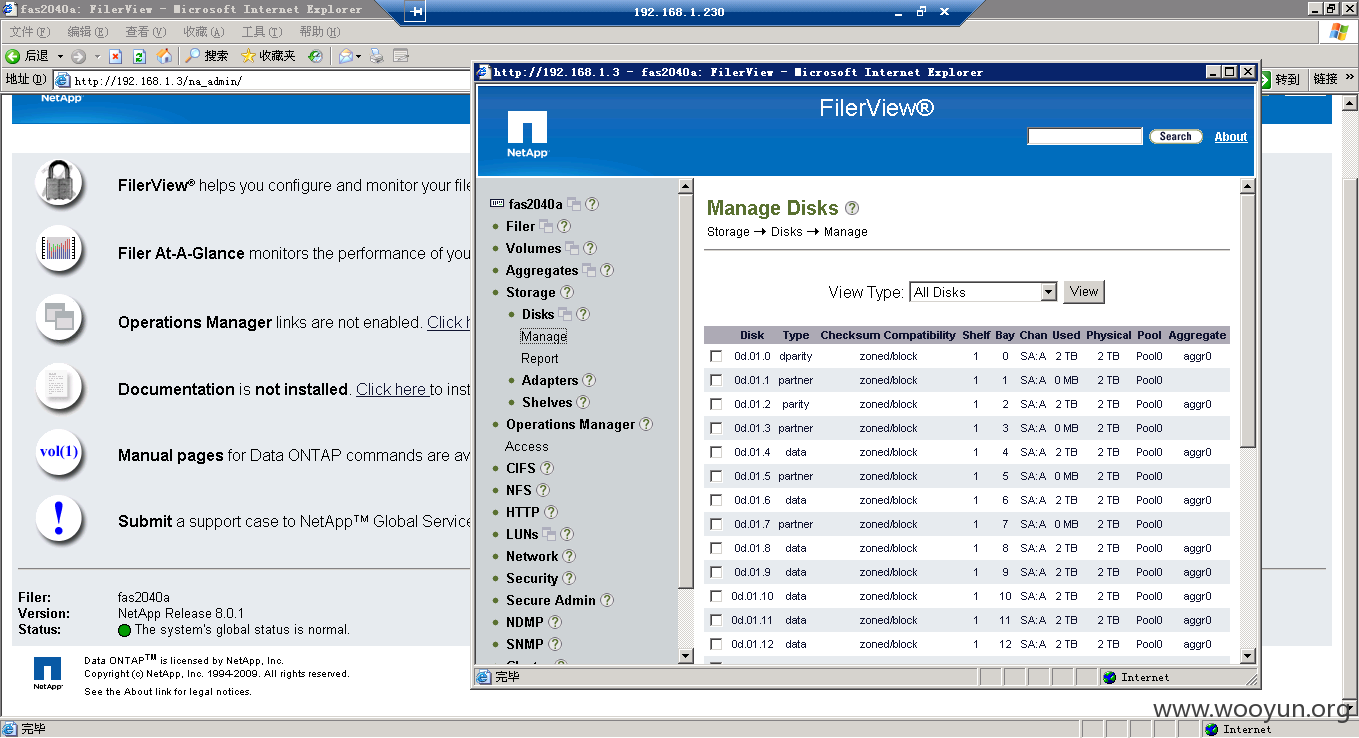Click the FilerView padlock icon in main window
The width and height of the screenshot is (1359, 738).
59,183
